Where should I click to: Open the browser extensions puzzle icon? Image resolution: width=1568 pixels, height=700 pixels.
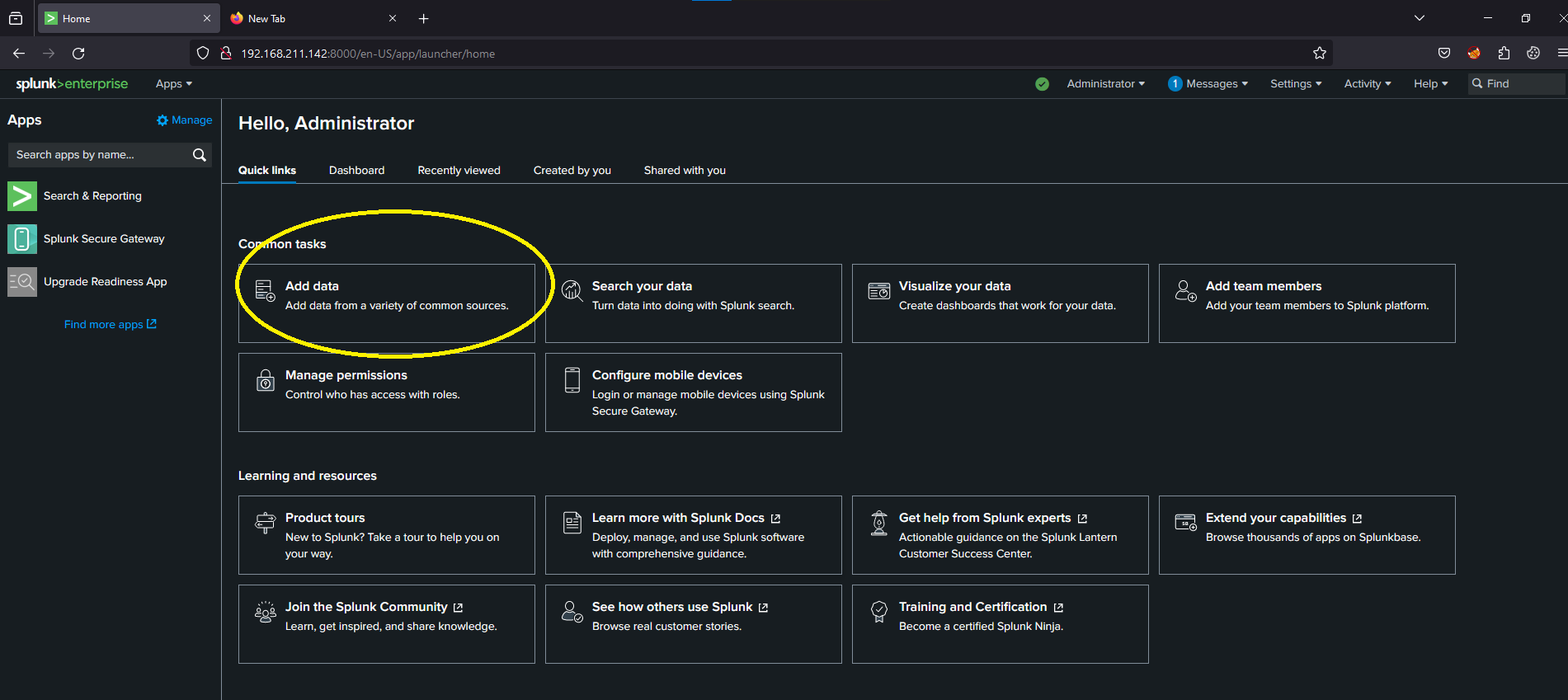tap(1504, 54)
